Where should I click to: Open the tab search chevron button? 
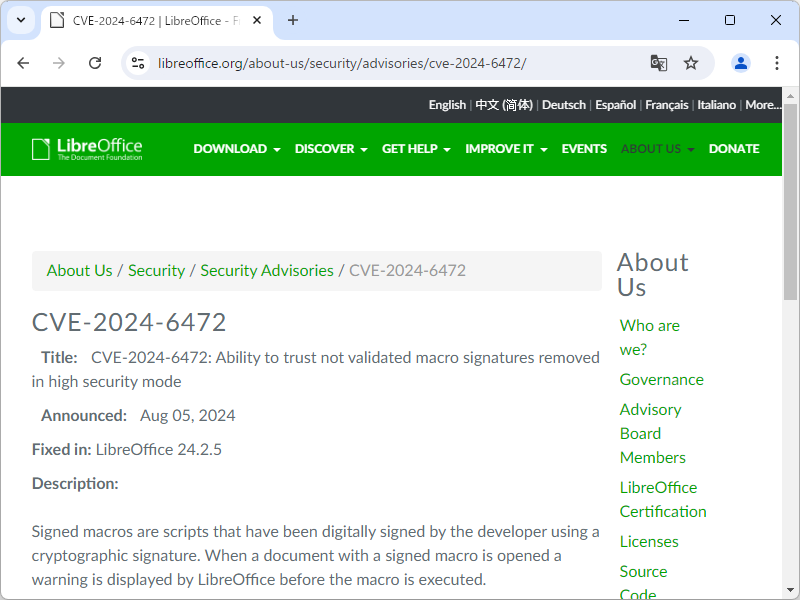[21, 20]
